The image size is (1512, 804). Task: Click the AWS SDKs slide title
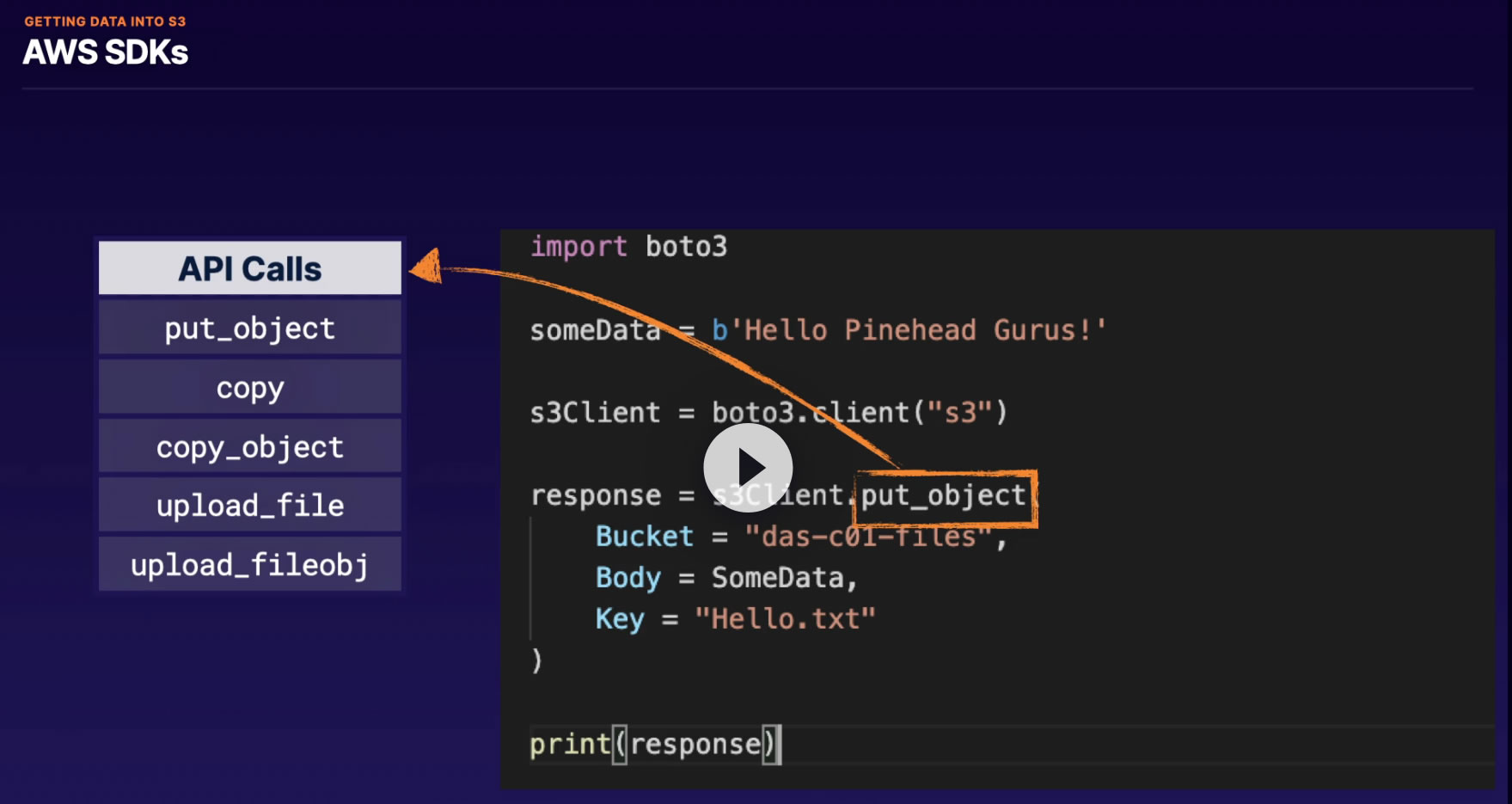tap(105, 52)
